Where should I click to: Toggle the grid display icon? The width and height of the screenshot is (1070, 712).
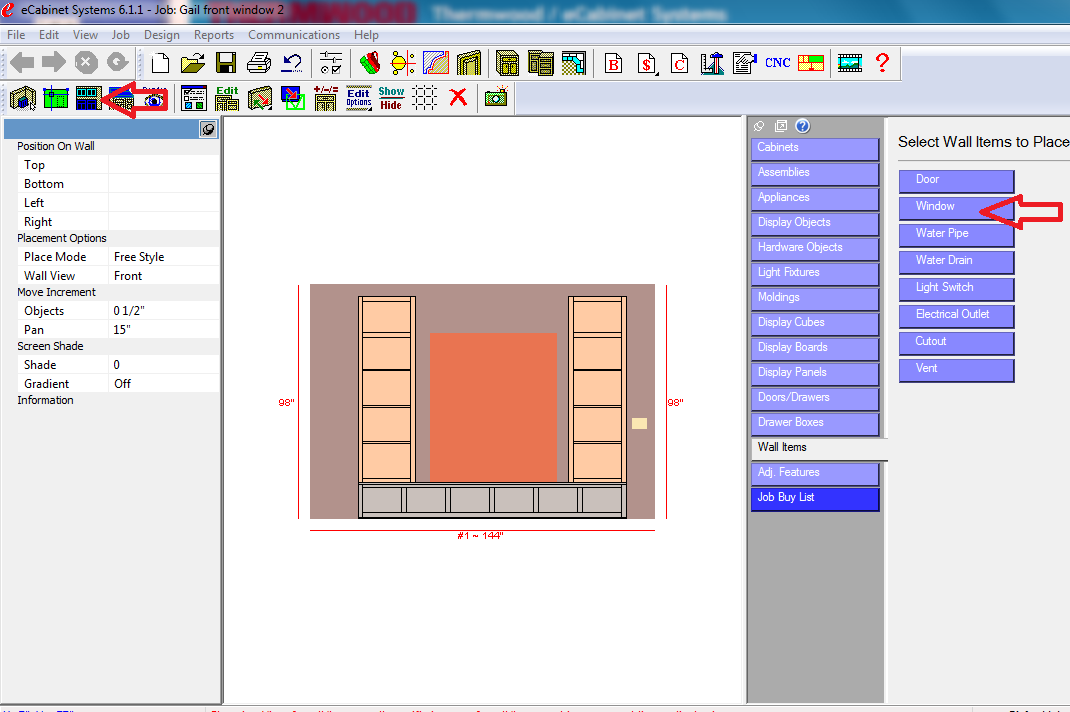coord(425,98)
